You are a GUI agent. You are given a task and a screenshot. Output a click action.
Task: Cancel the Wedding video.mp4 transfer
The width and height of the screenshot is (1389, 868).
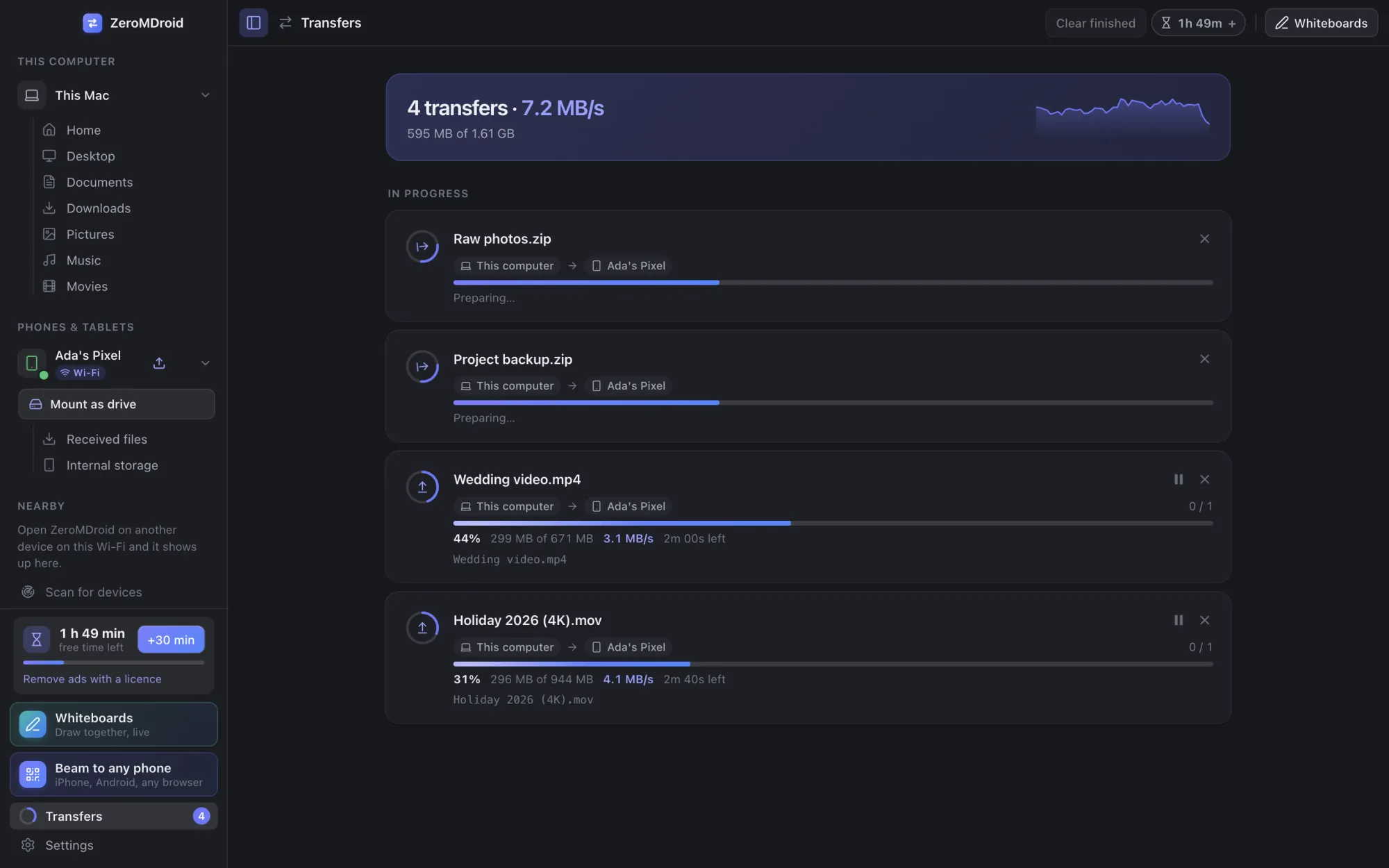pos(1204,479)
